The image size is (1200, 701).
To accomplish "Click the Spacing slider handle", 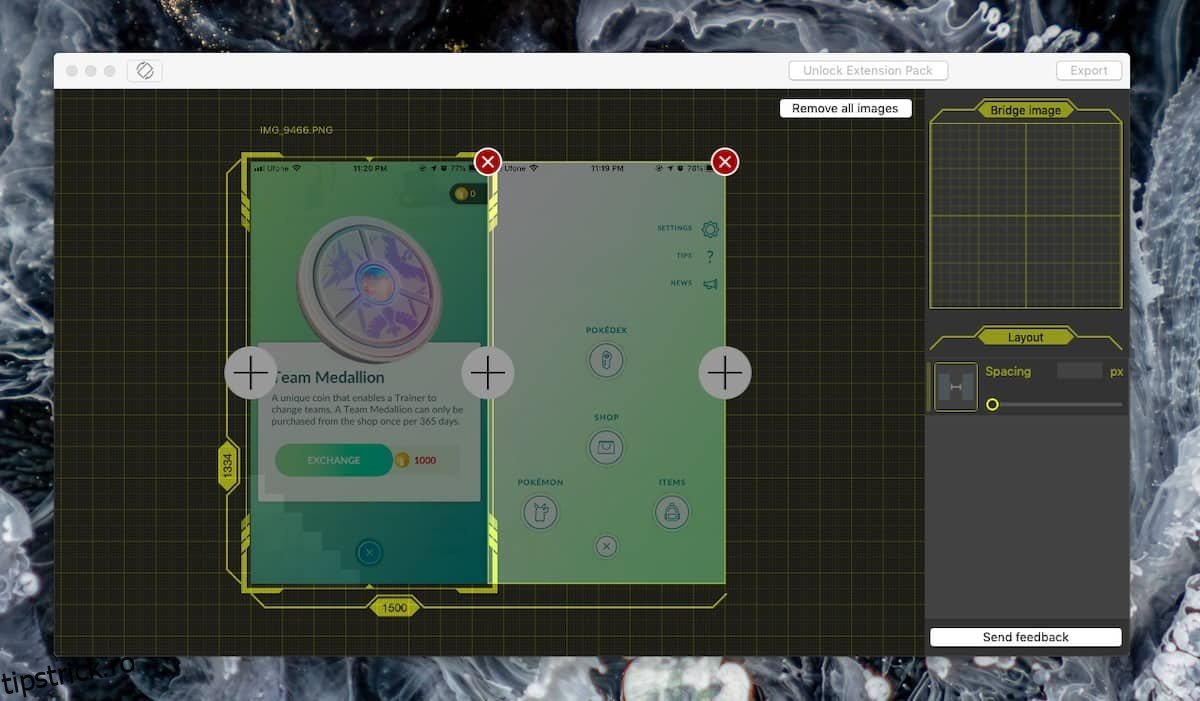I will tap(992, 404).
